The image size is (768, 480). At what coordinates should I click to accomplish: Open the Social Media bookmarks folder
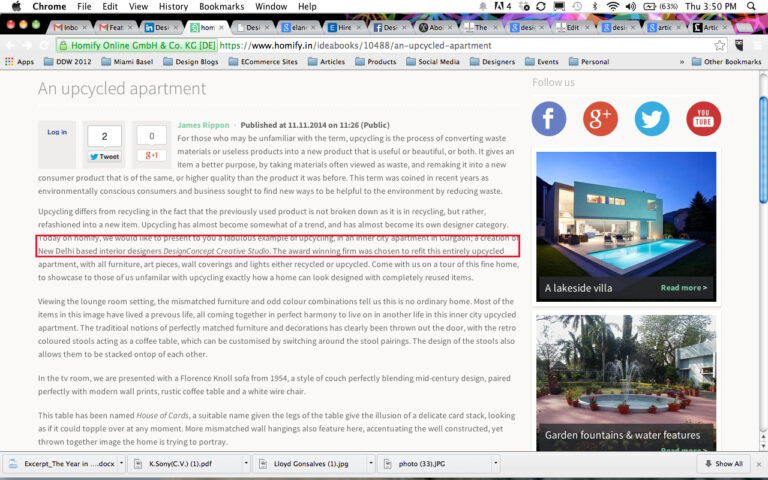(x=433, y=62)
